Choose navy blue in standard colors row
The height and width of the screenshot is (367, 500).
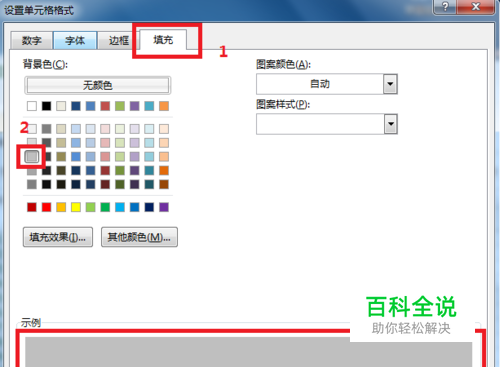pos(149,207)
